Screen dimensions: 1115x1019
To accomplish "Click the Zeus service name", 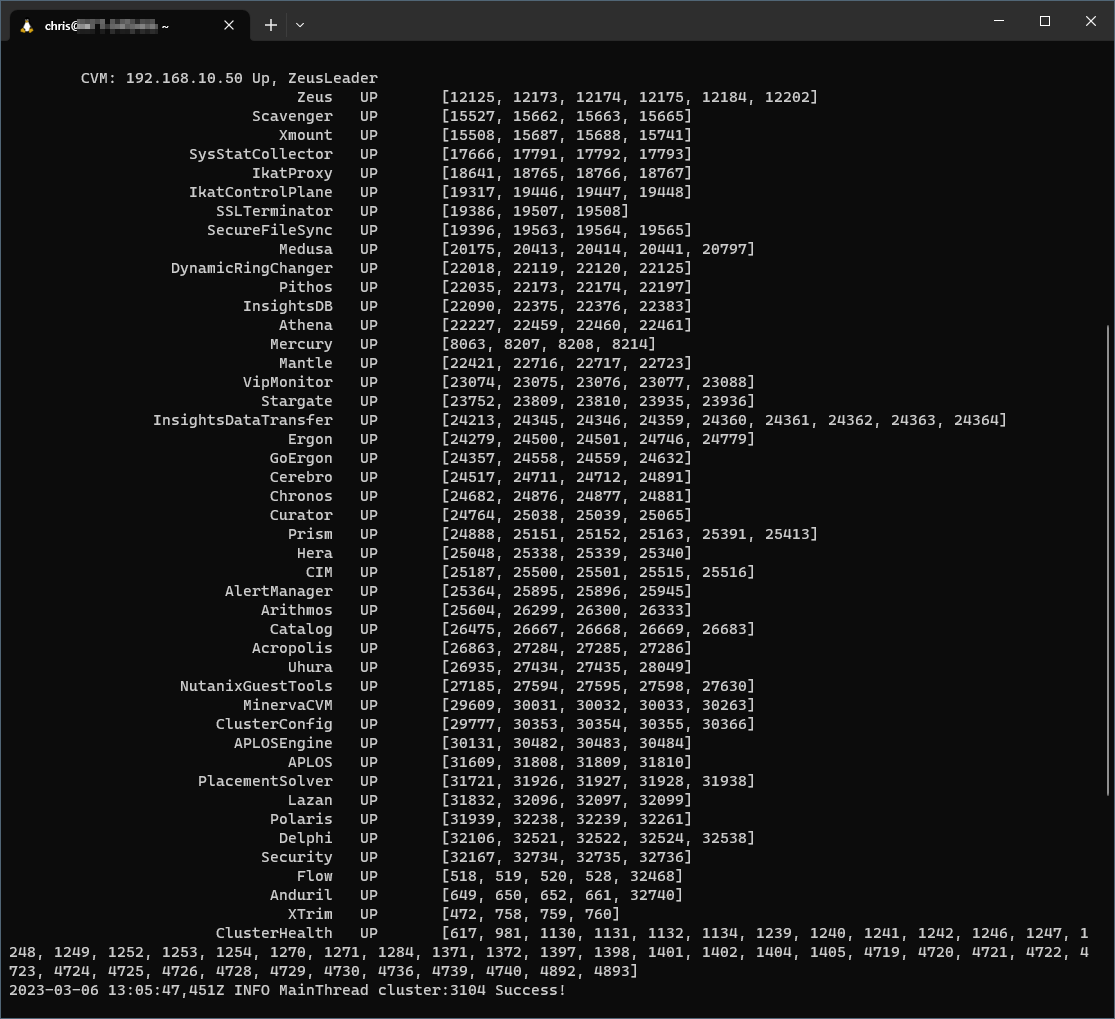I will [314, 97].
